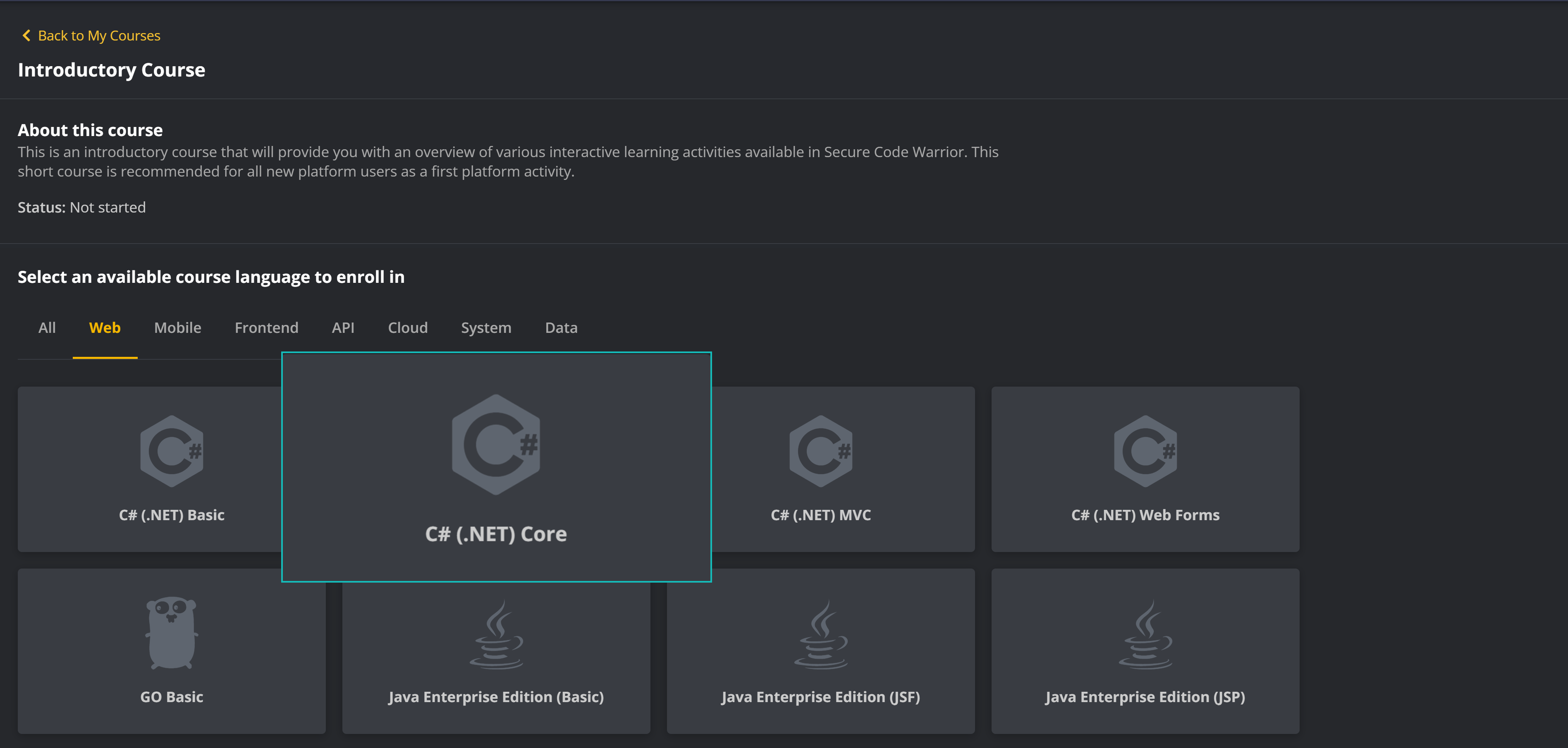Click the back chevron arrow icon

click(26, 36)
